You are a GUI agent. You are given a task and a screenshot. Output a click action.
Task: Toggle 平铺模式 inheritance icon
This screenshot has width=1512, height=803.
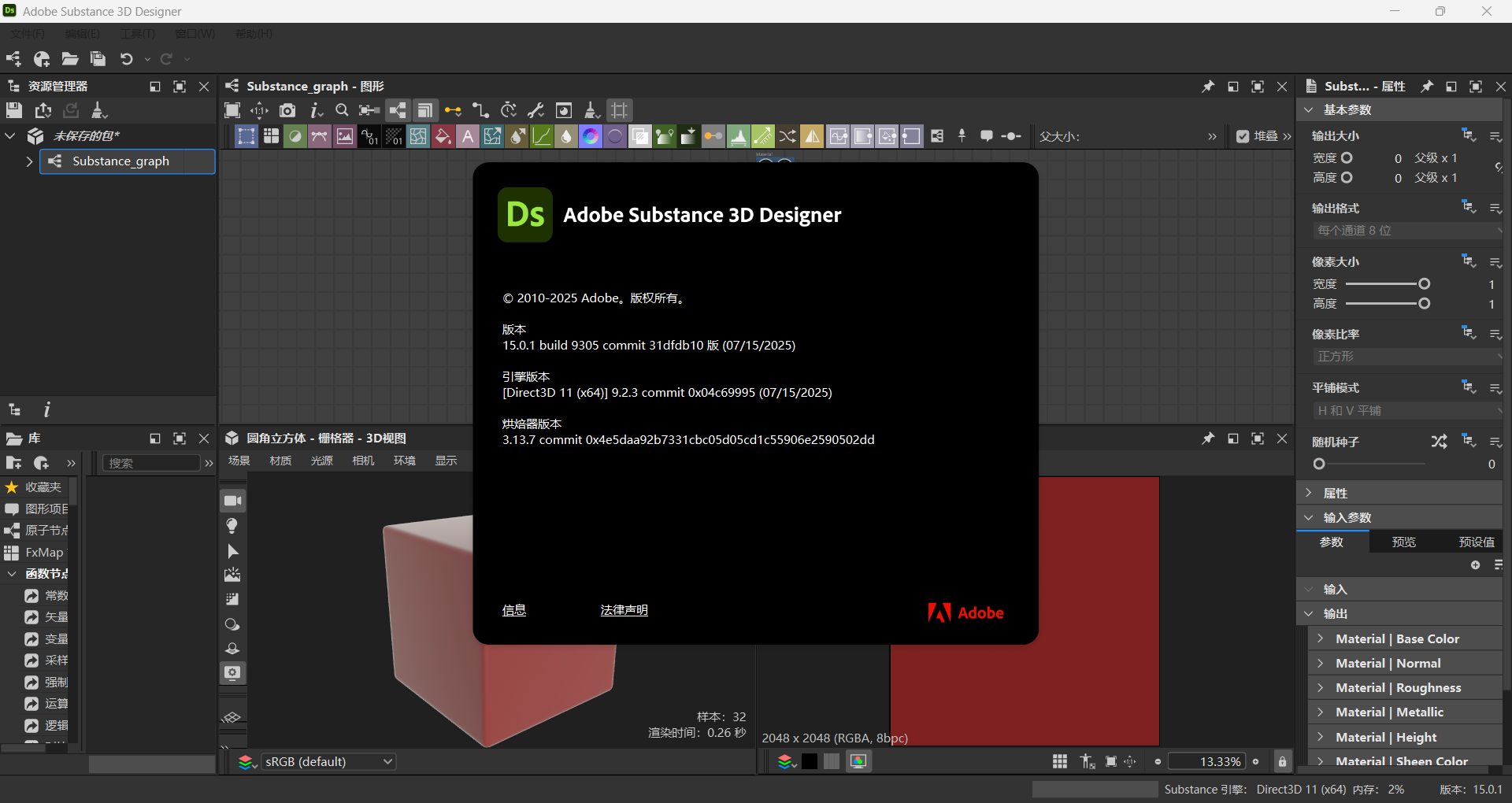coord(1469,387)
